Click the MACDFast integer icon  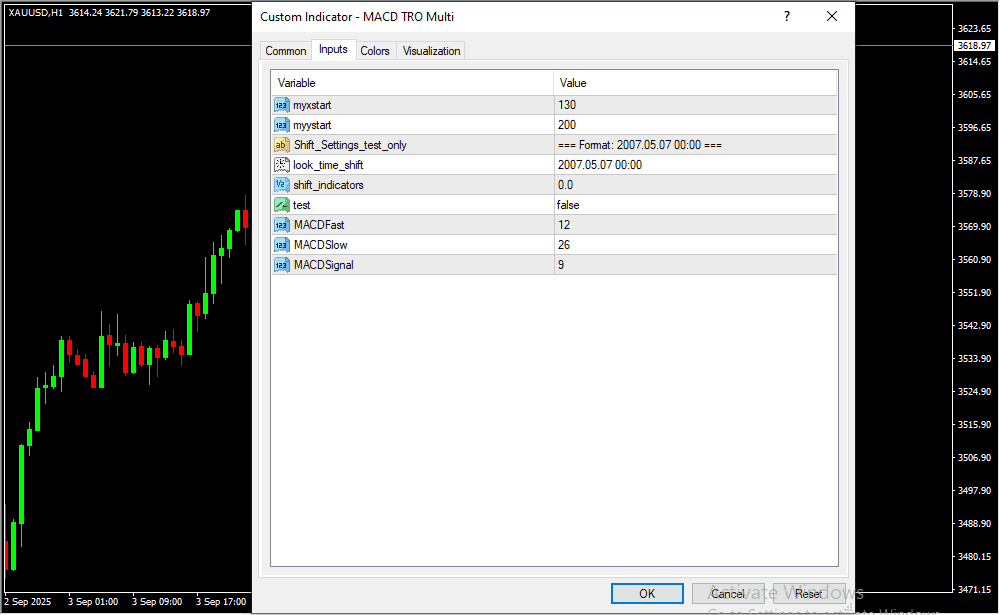[281, 225]
